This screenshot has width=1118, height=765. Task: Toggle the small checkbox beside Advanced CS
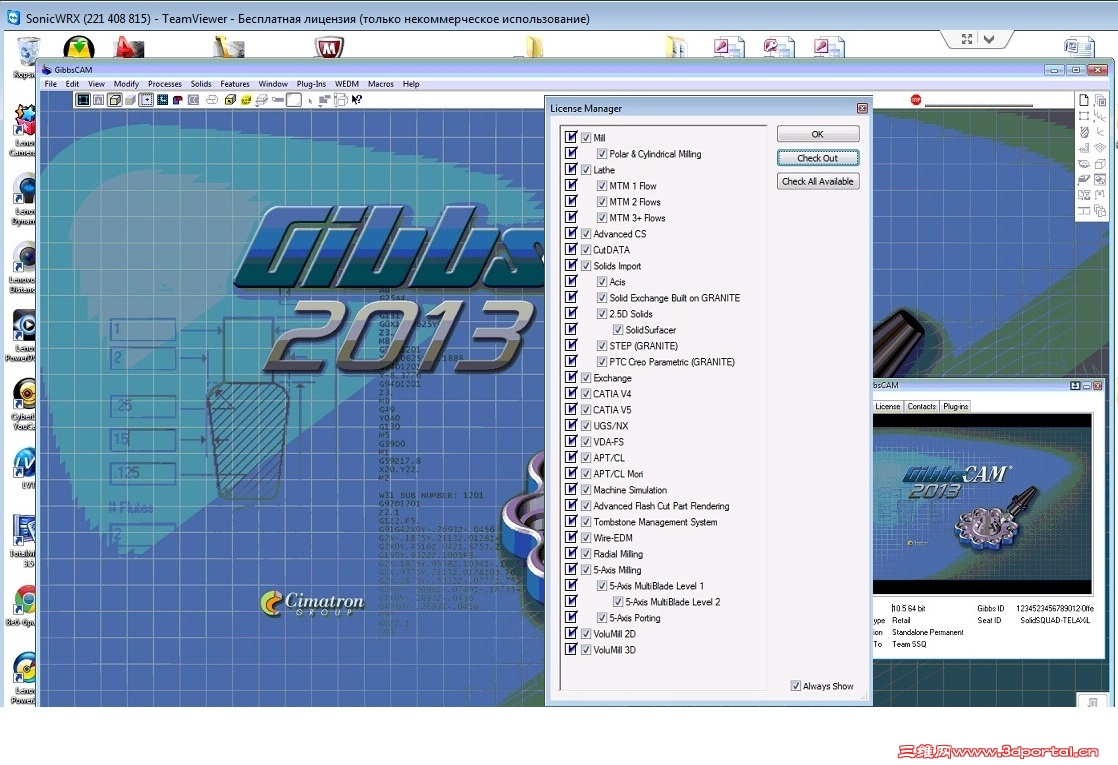coord(586,234)
